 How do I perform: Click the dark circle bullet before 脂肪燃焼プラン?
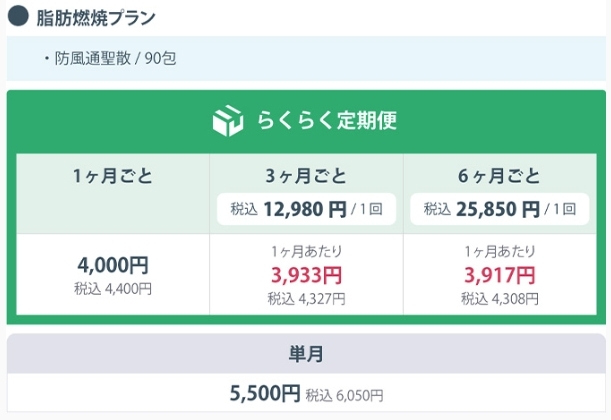click(18, 16)
